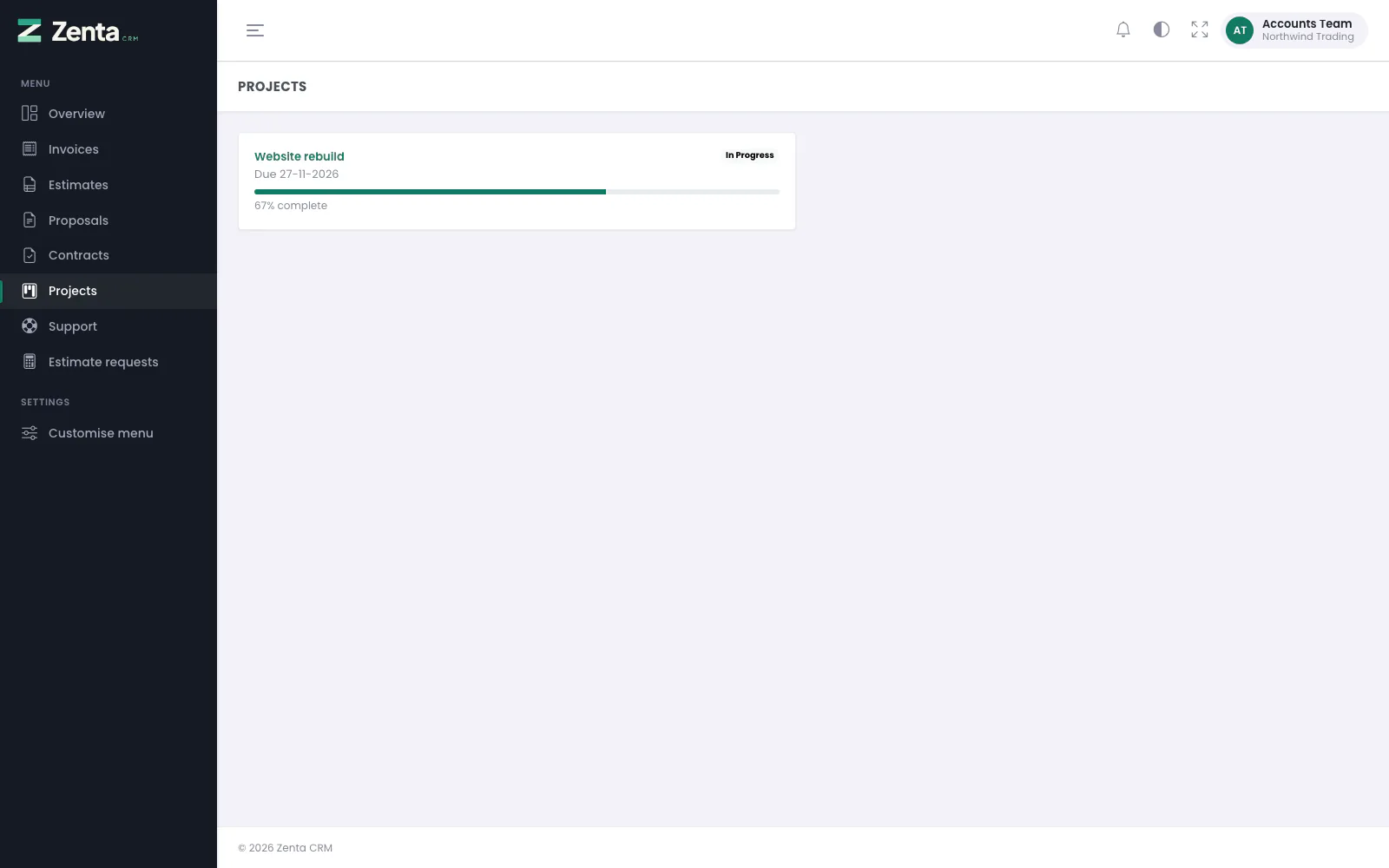Open the Contracts page
The image size is (1389, 868).
point(109,255)
